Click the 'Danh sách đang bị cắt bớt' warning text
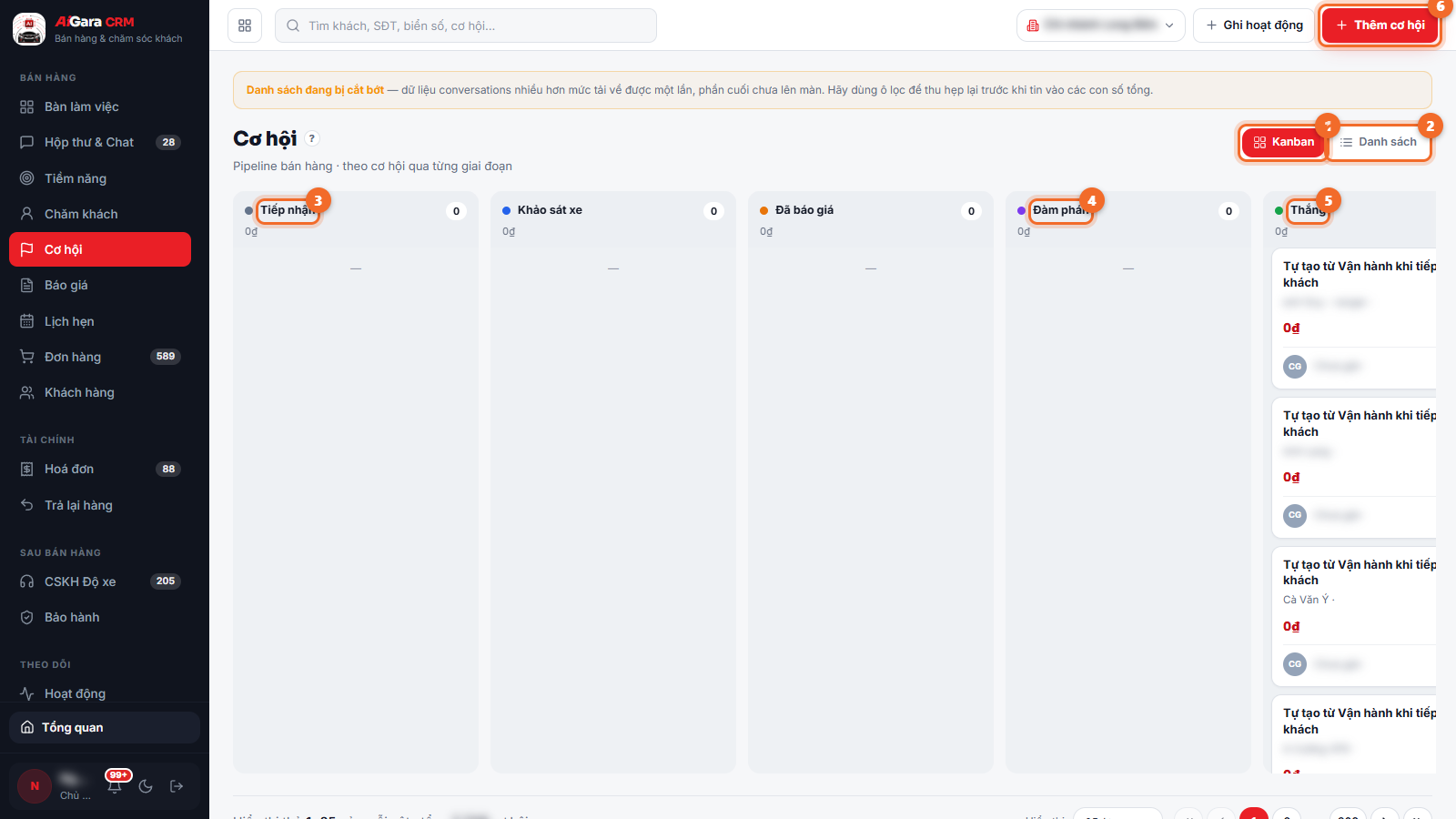 (315, 90)
